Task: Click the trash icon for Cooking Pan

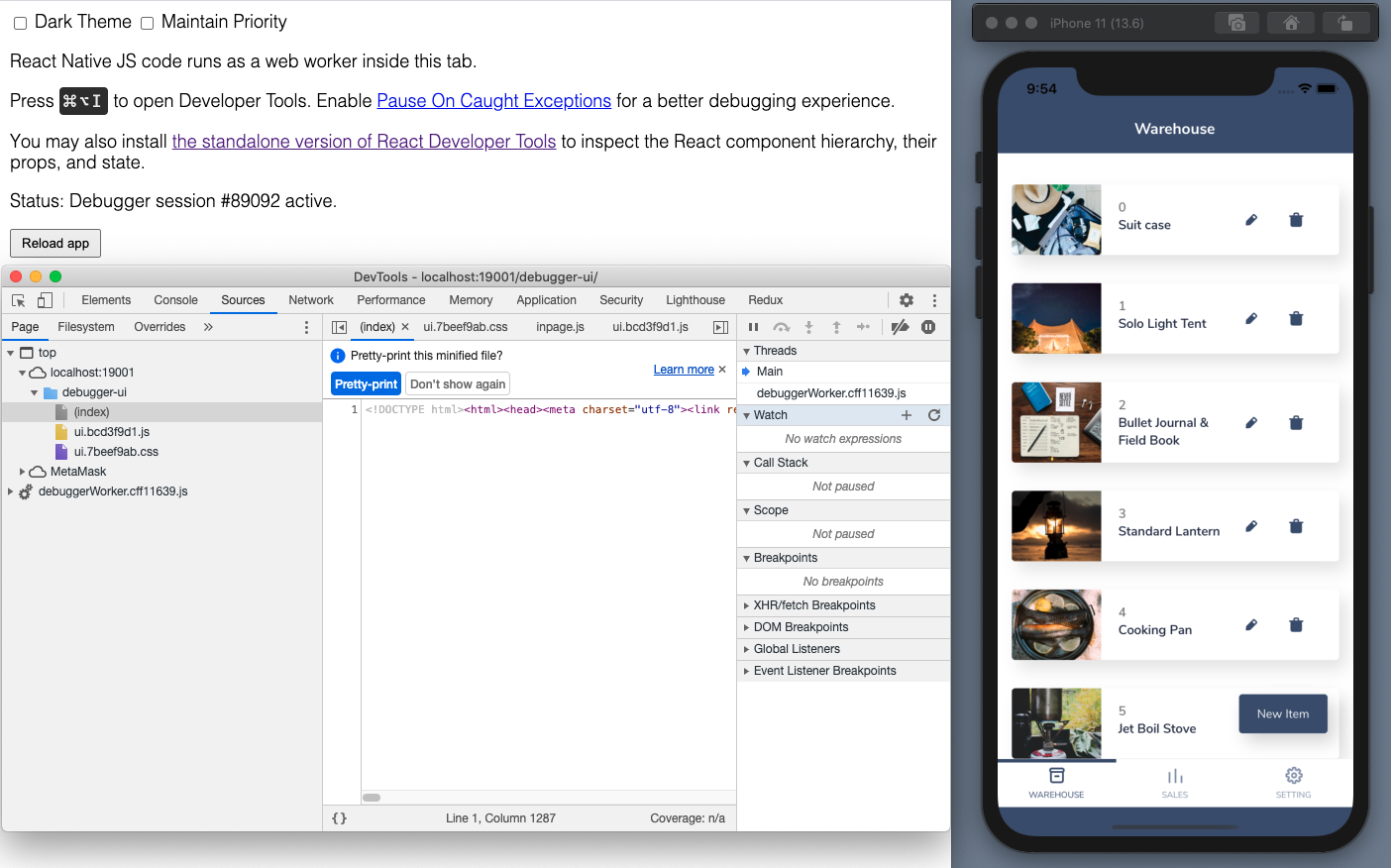Action: pyautogui.click(x=1296, y=624)
